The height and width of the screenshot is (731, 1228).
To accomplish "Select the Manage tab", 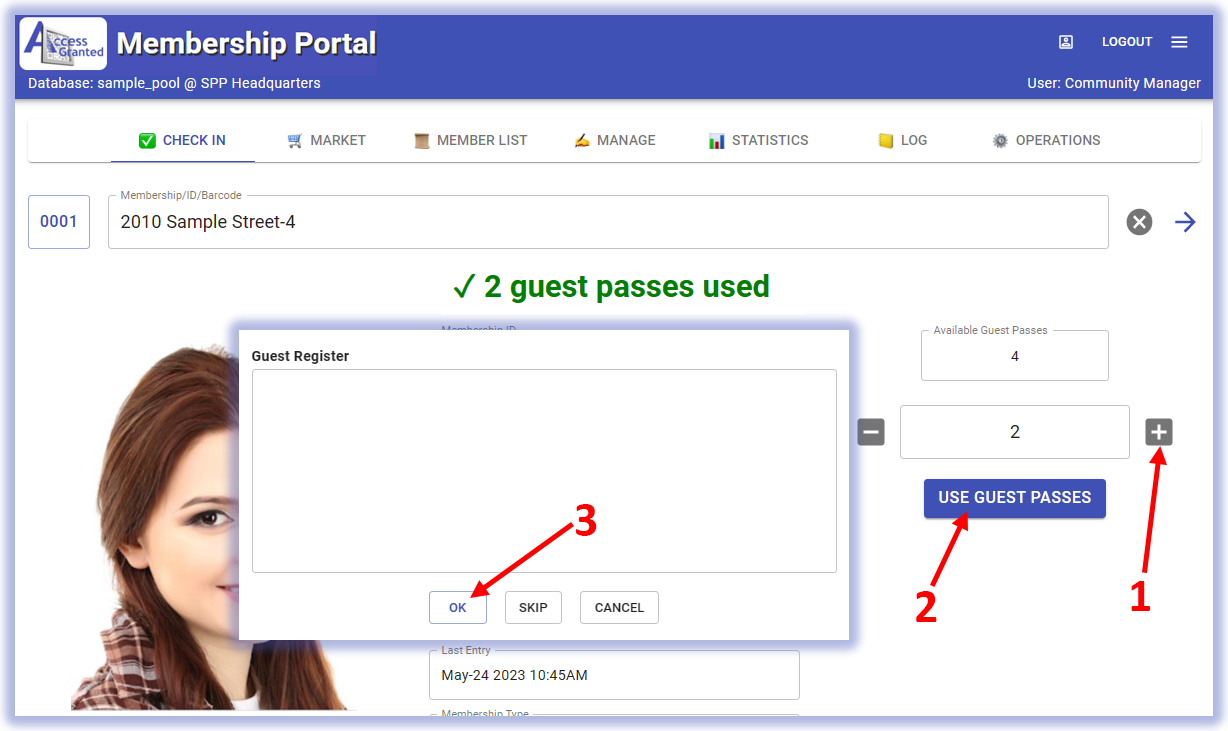I will coord(615,140).
